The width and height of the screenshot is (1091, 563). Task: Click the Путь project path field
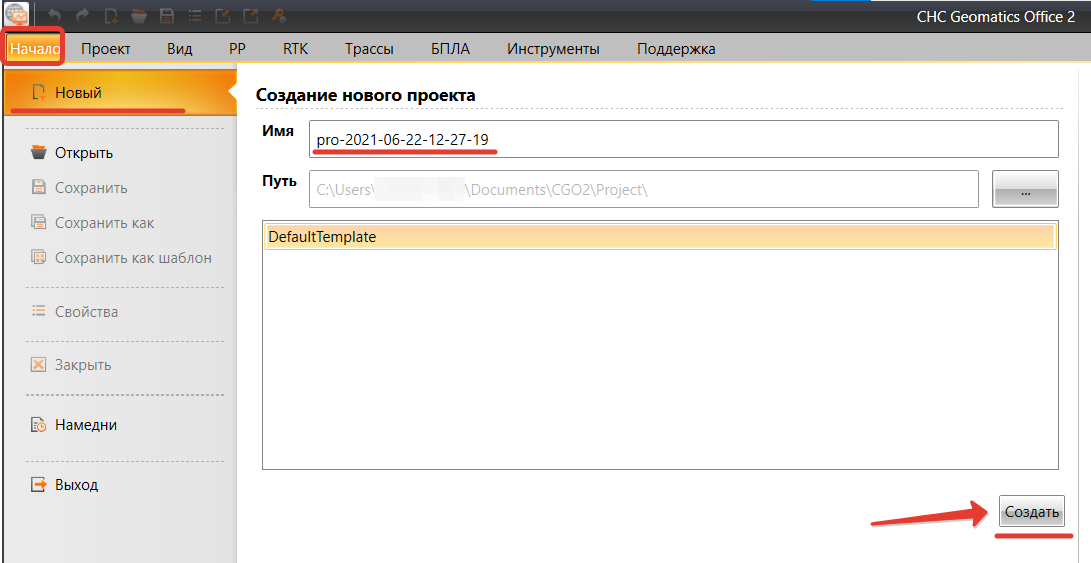tap(644, 189)
